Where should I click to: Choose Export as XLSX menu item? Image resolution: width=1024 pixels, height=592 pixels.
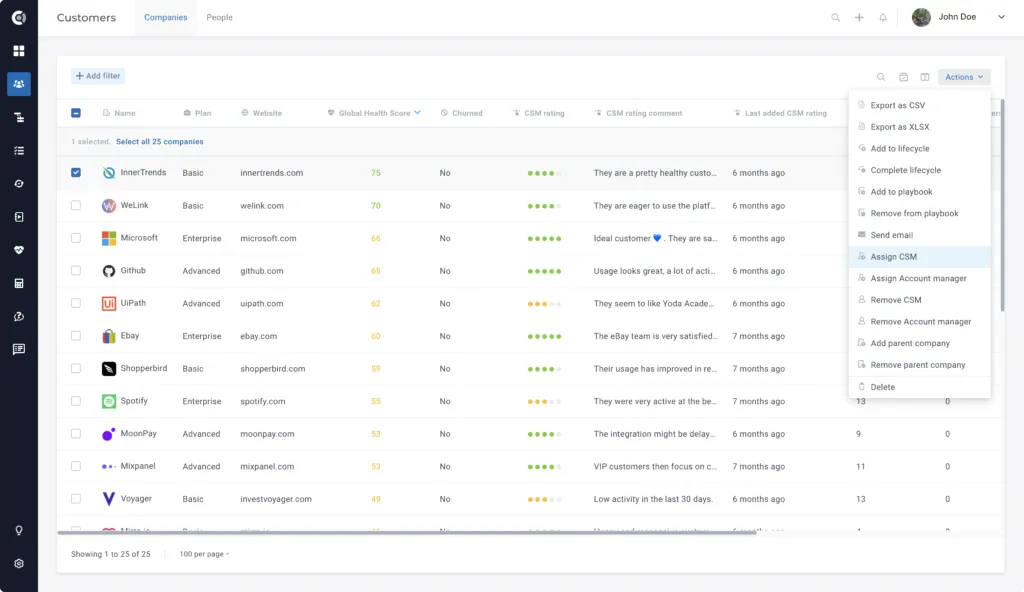click(x=920, y=127)
